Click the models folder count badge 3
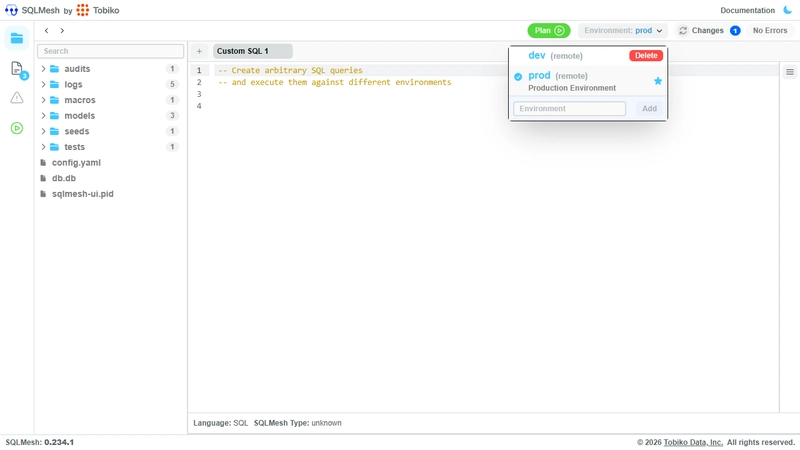 tap(172, 116)
